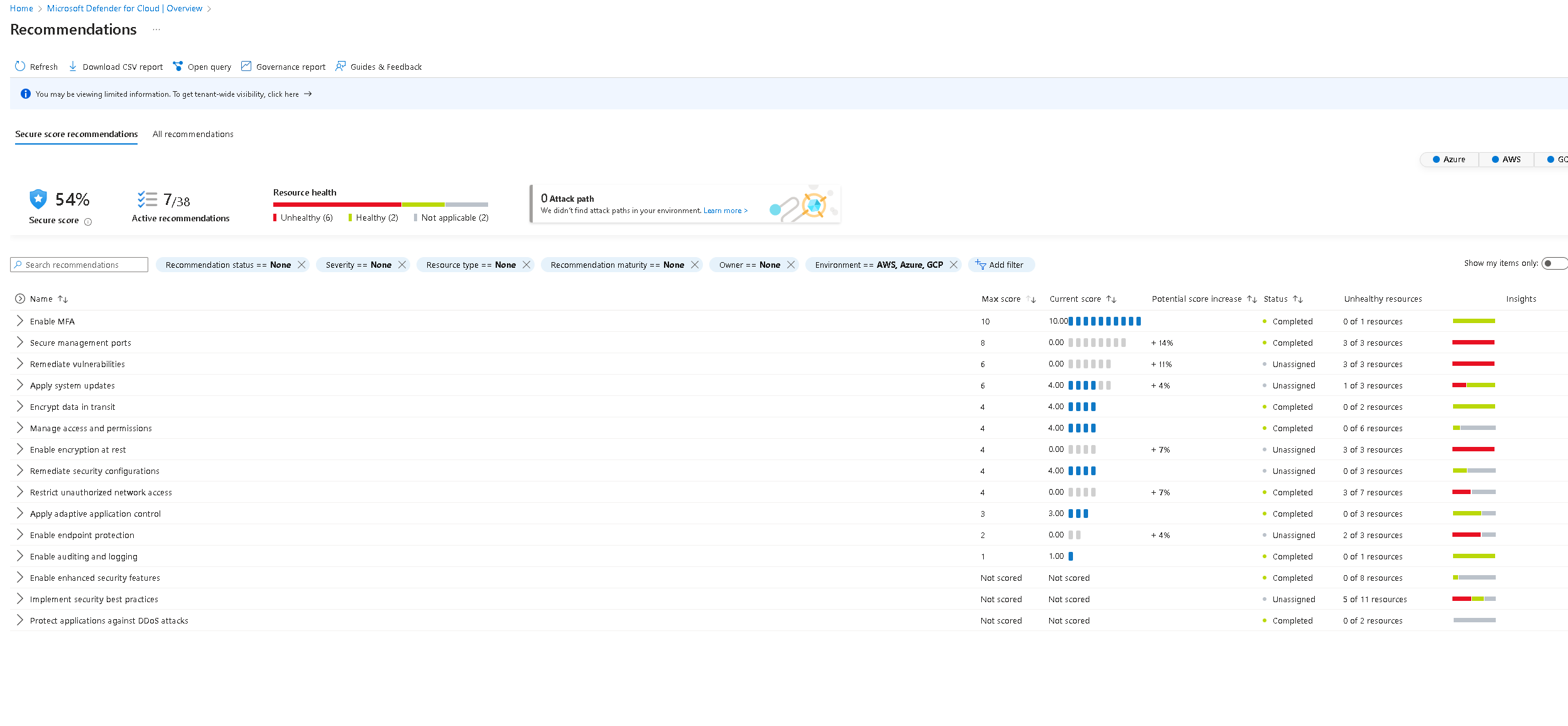This screenshot has width=1568, height=726.
Task: Switch to the All recommendations tab
Action: coord(193,134)
